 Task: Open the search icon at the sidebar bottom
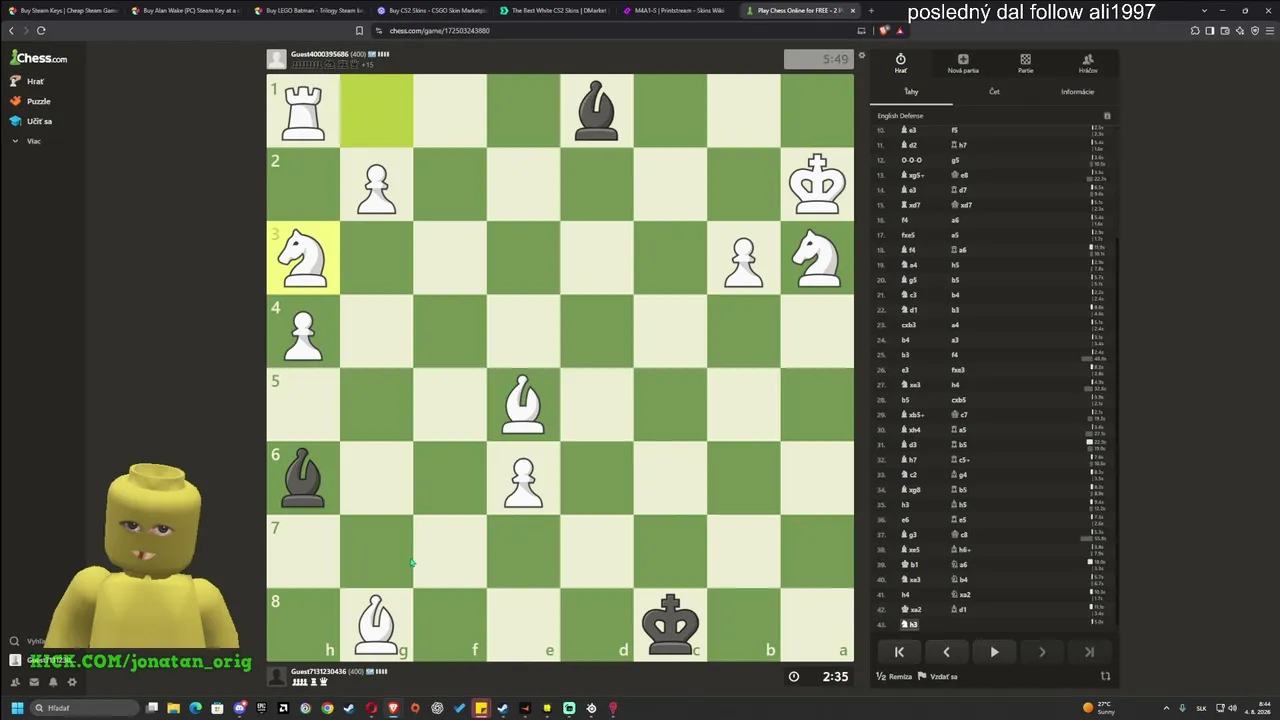15,641
